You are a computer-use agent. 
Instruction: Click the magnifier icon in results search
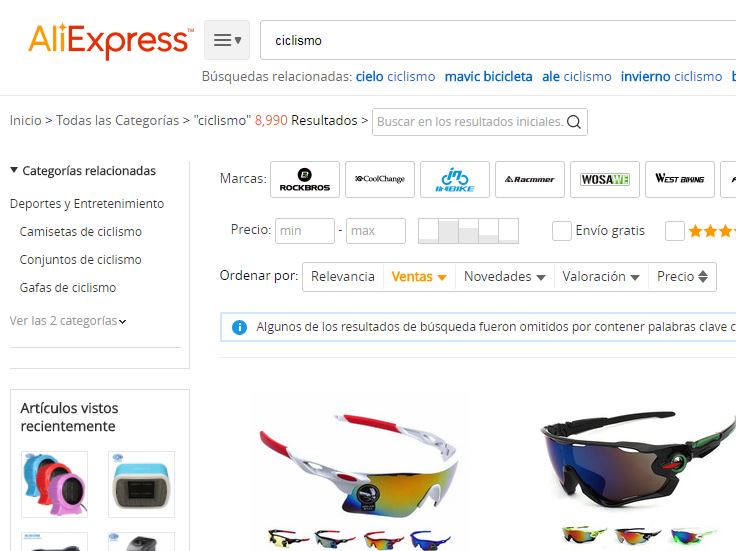(x=574, y=122)
